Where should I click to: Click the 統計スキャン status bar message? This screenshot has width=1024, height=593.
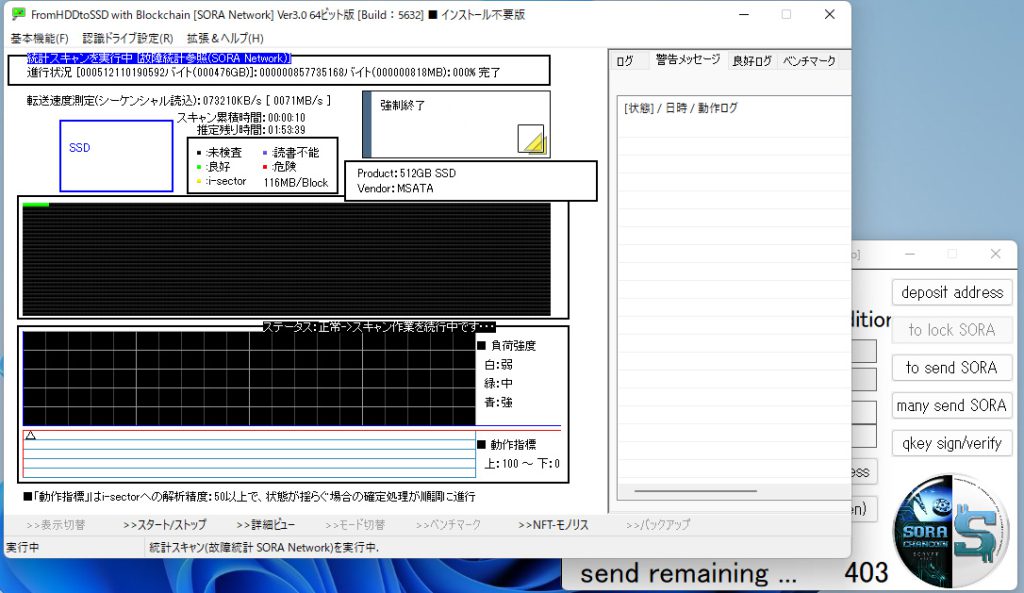[x=264, y=547]
